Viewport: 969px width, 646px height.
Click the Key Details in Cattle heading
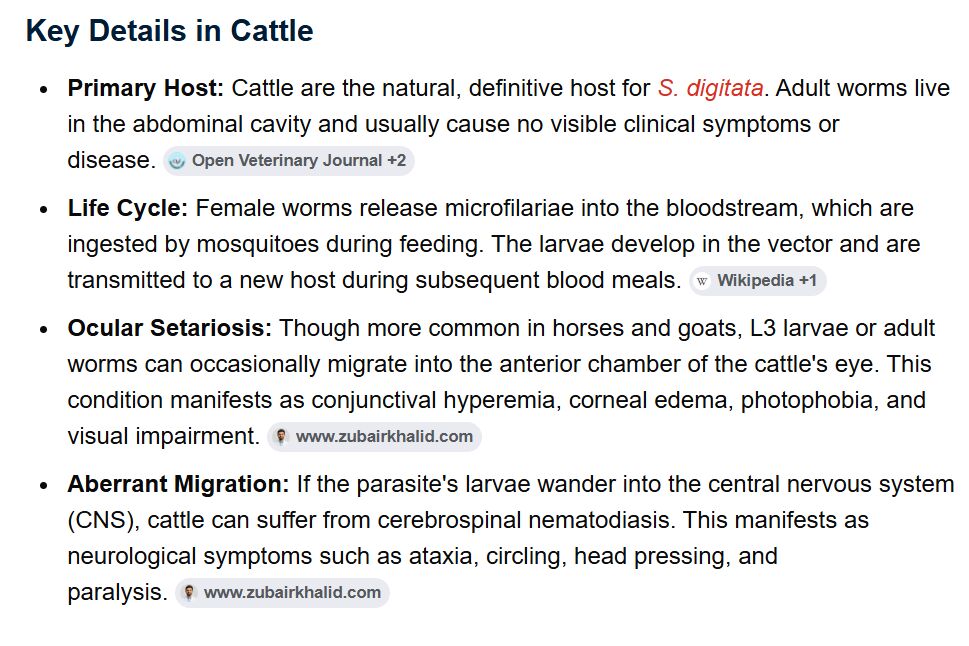pos(169,31)
